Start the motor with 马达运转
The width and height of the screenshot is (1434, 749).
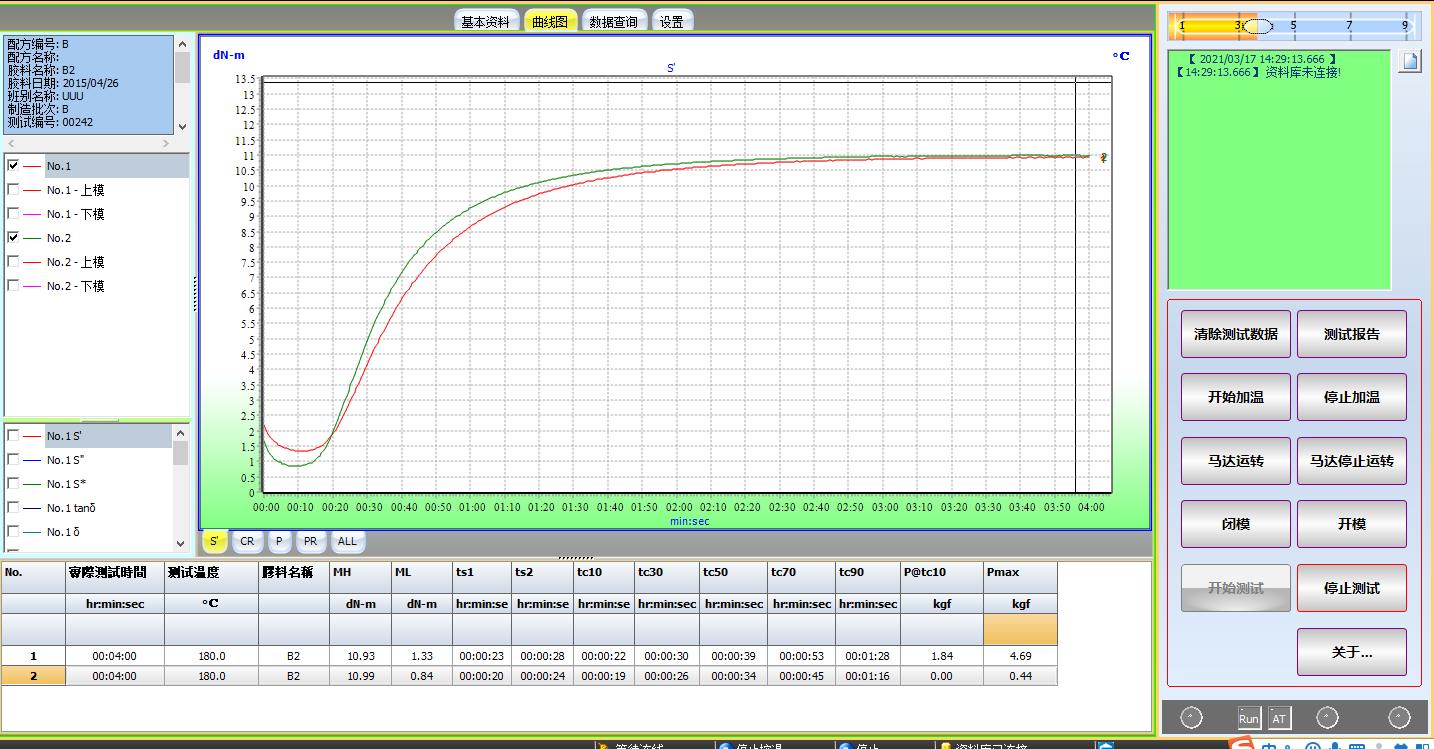tap(1236, 461)
